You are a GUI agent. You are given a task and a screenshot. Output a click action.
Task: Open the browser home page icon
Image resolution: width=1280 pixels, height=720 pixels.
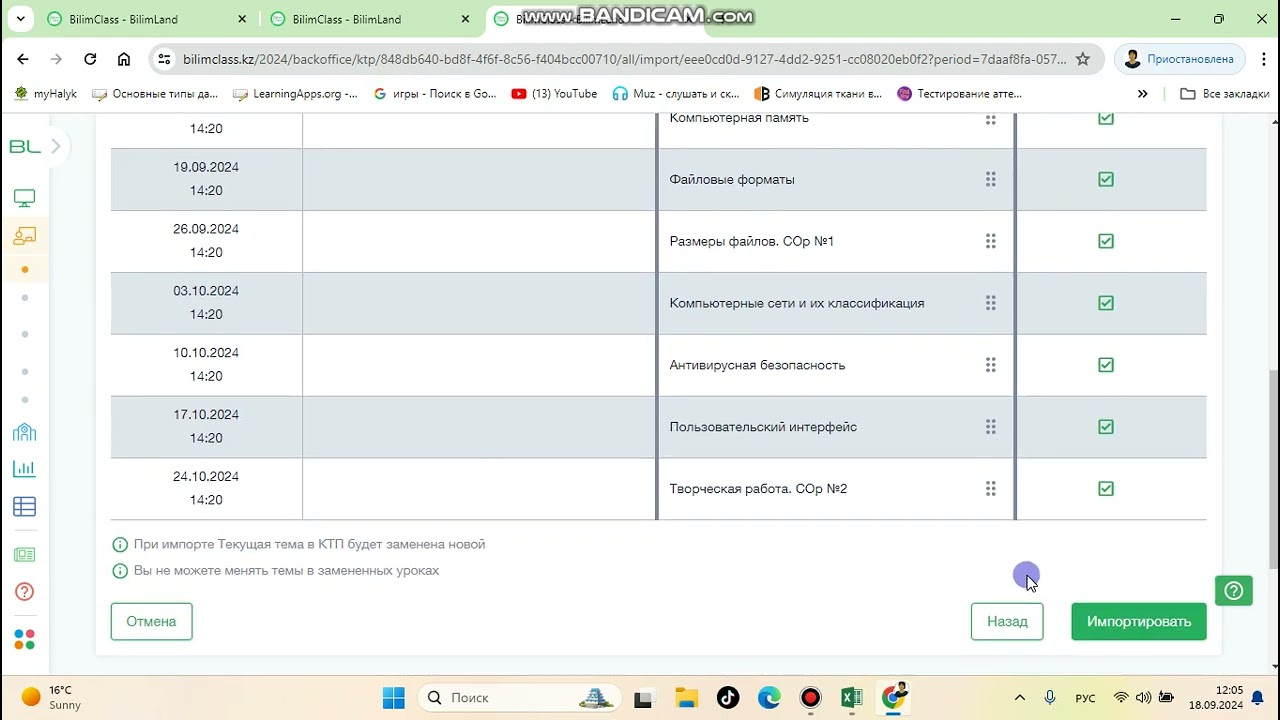[124, 59]
